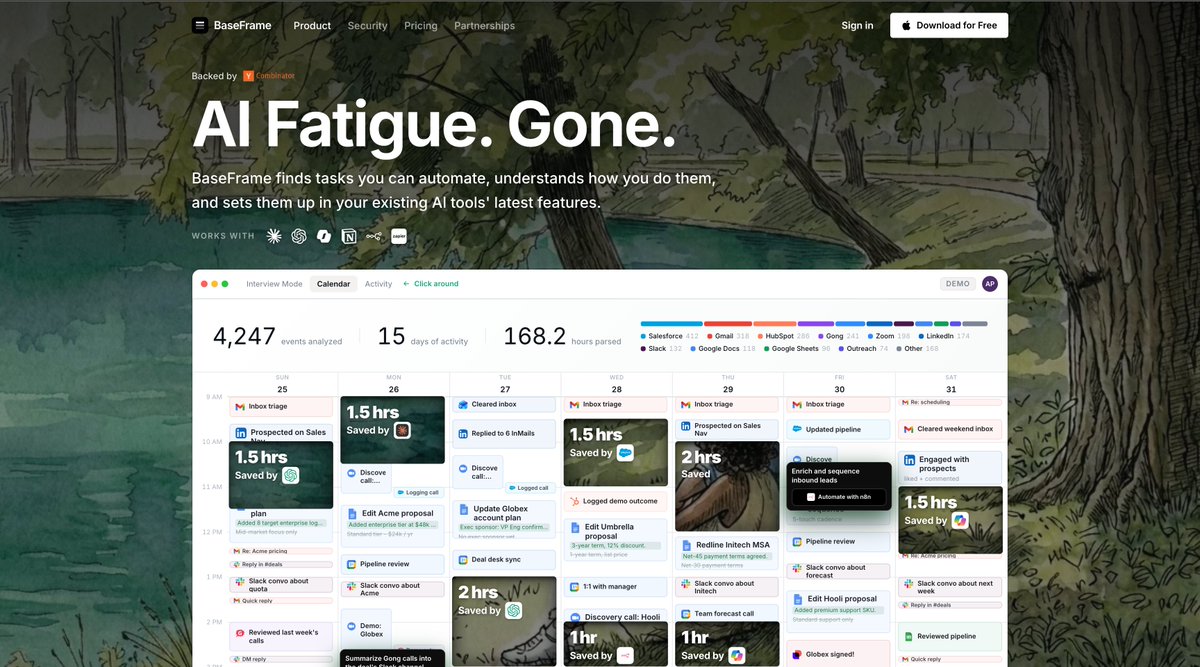The width and height of the screenshot is (1200, 667).
Task: Click the Notion icon under Works With
Action: point(349,236)
